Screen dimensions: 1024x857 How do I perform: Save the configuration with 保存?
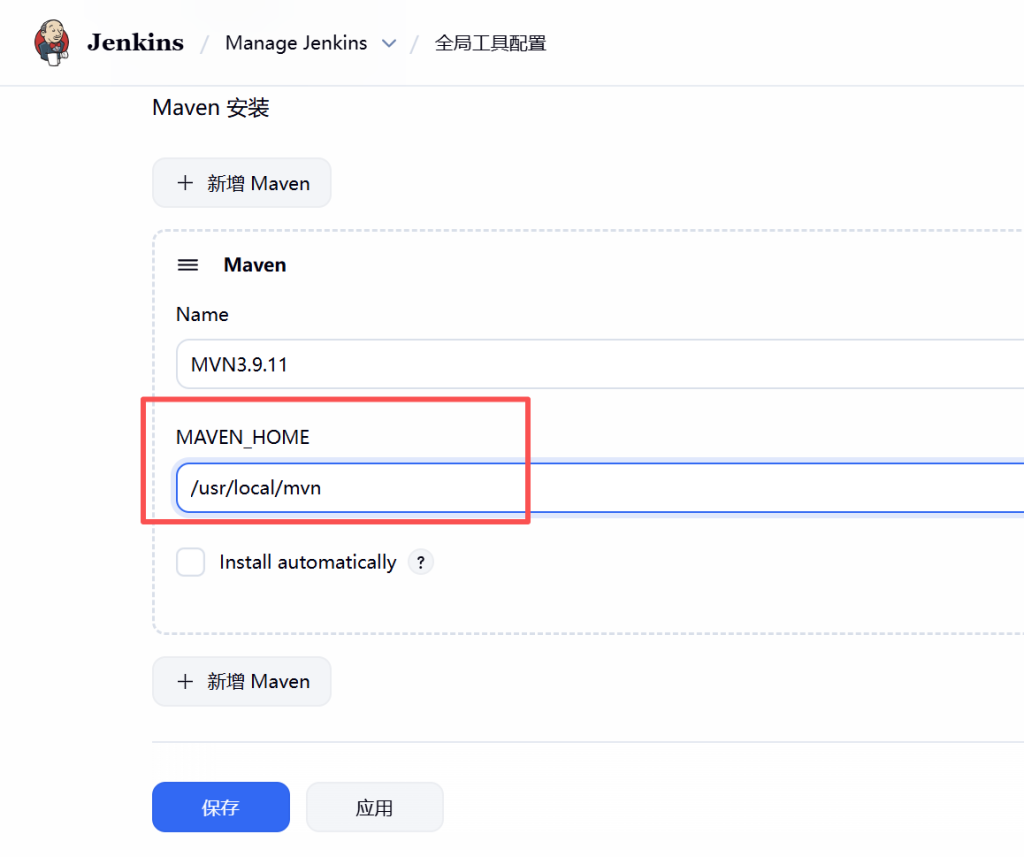point(220,807)
